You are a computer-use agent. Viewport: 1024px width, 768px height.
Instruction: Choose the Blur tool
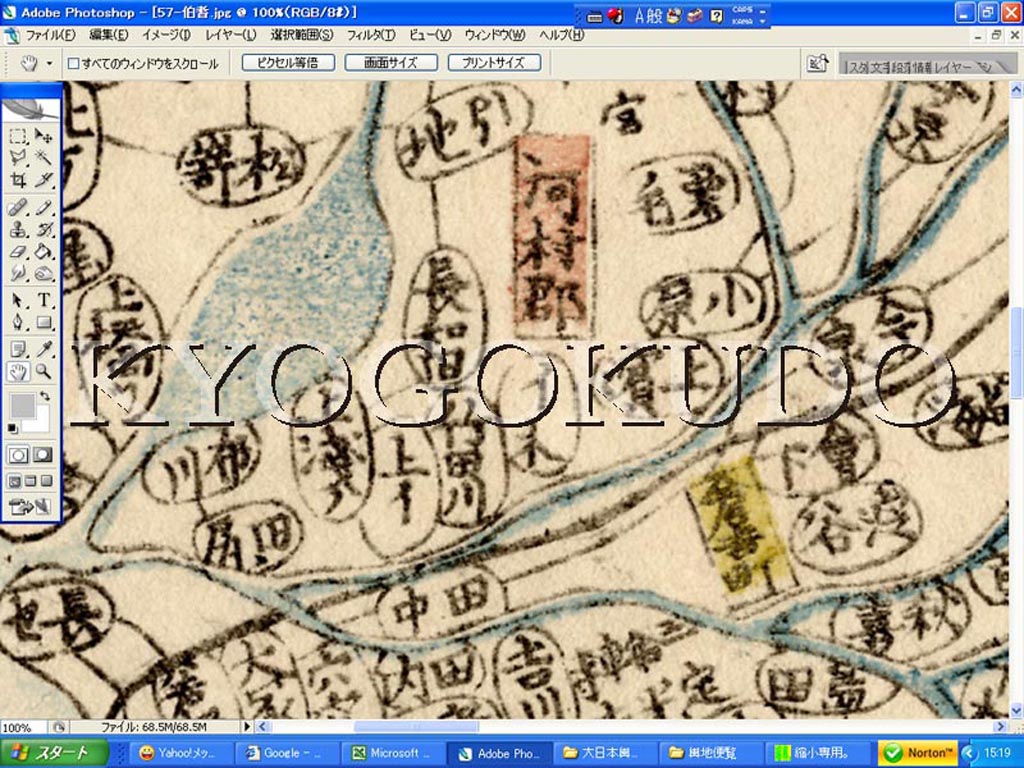[x=18, y=273]
